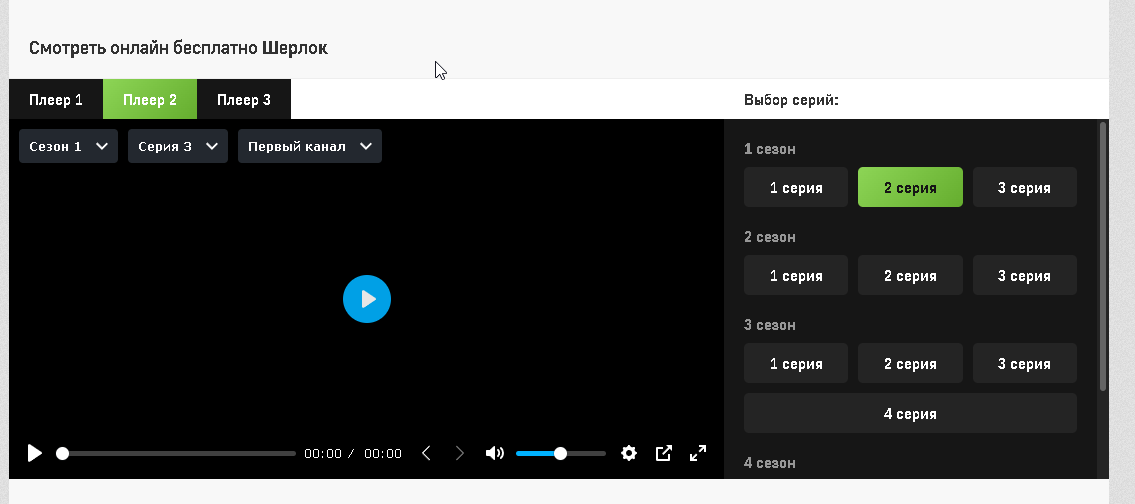The width and height of the screenshot is (1135, 504).
Task: Click the "1 сезон" label
Action: pos(769,149)
